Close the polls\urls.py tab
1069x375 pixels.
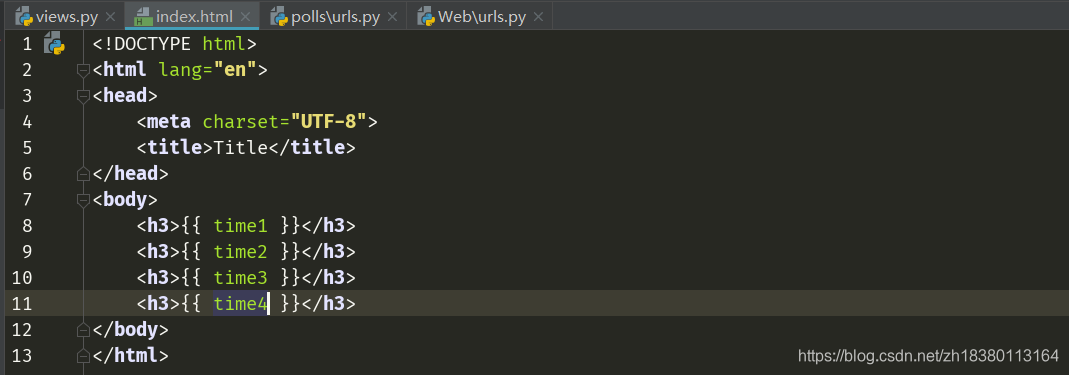(x=393, y=17)
